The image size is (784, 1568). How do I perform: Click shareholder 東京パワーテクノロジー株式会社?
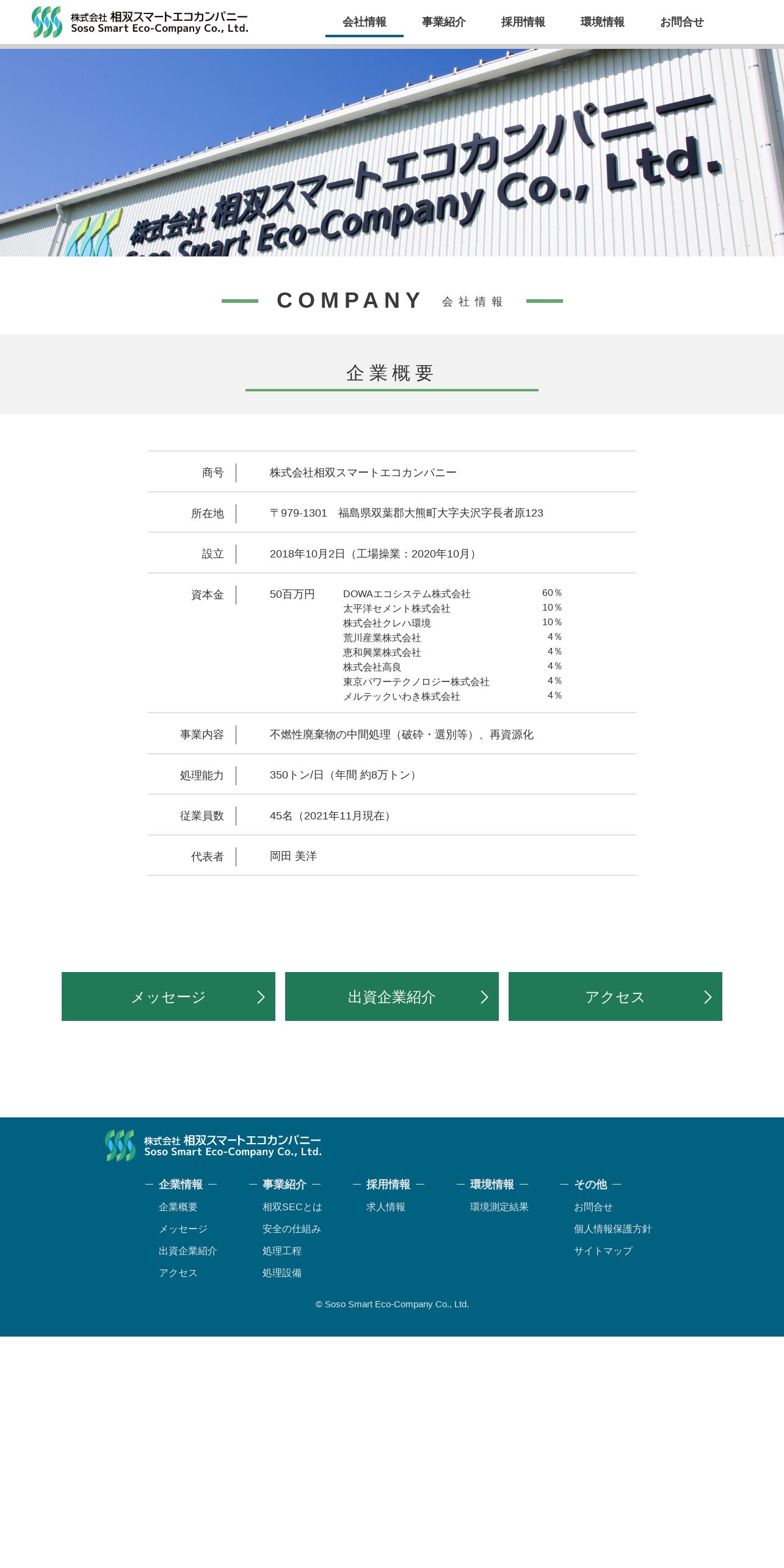click(x=416, y=682)
